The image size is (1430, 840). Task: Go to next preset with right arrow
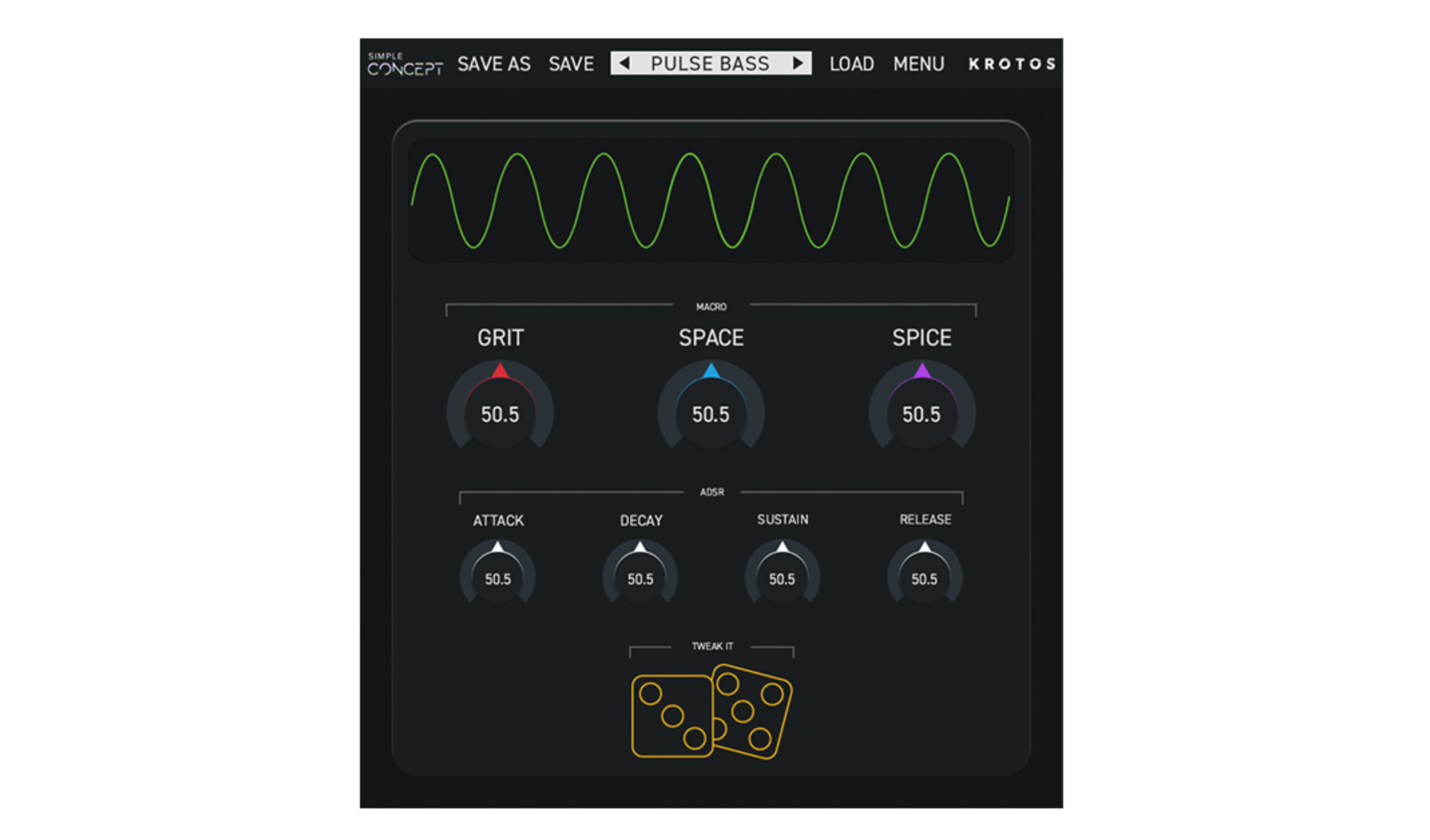[798, 63]
